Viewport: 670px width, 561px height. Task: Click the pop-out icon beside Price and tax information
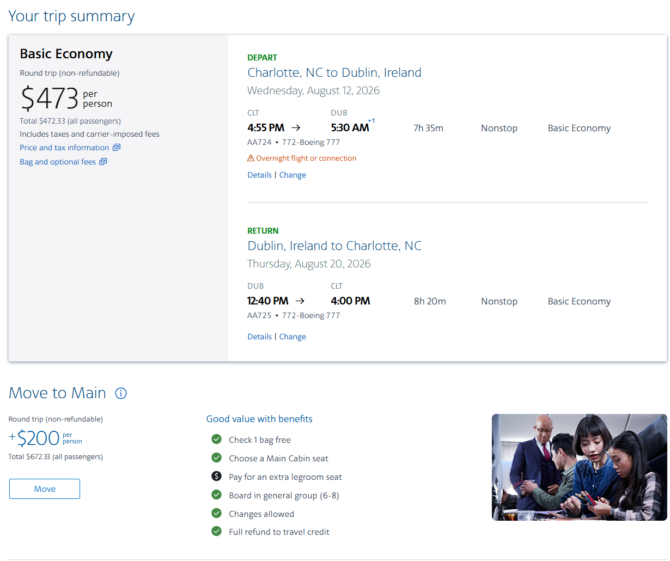(117, 148)
